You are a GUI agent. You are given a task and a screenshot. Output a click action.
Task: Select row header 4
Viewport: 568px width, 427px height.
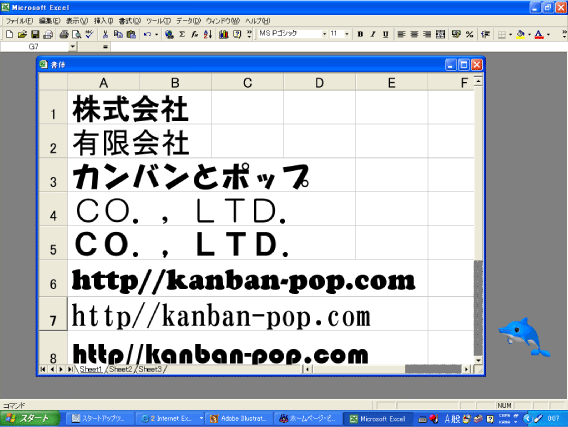[53, 209]
